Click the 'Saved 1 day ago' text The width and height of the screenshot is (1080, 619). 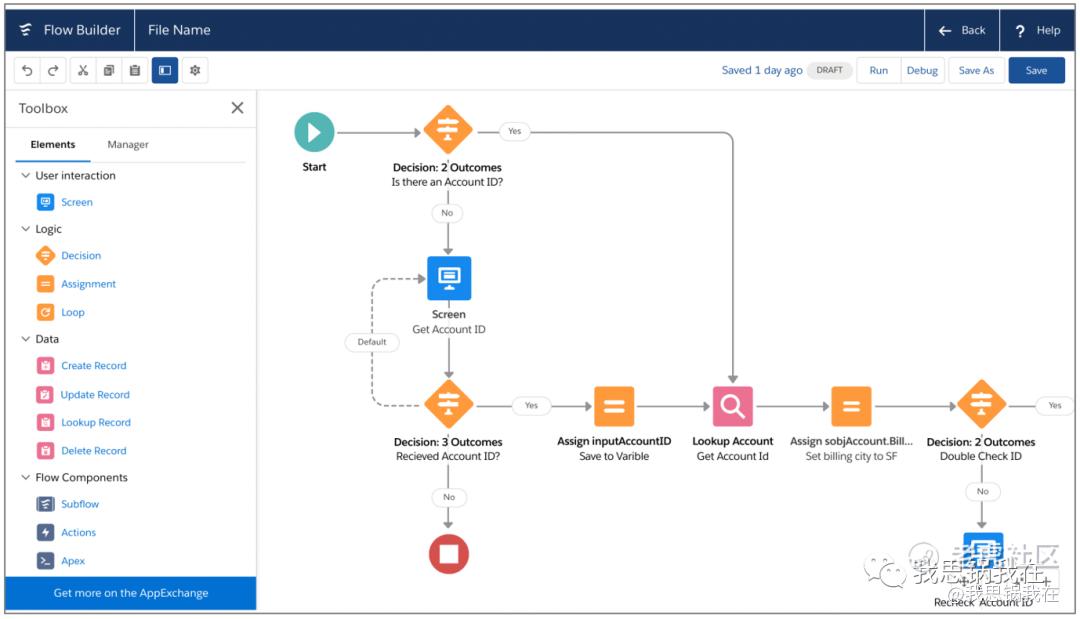click(762, 70)
